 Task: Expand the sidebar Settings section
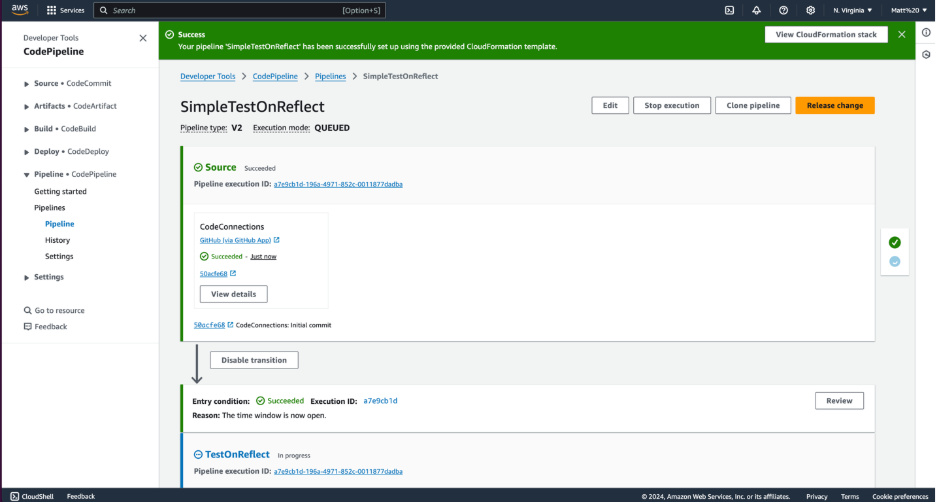click(x=26, y=278)
